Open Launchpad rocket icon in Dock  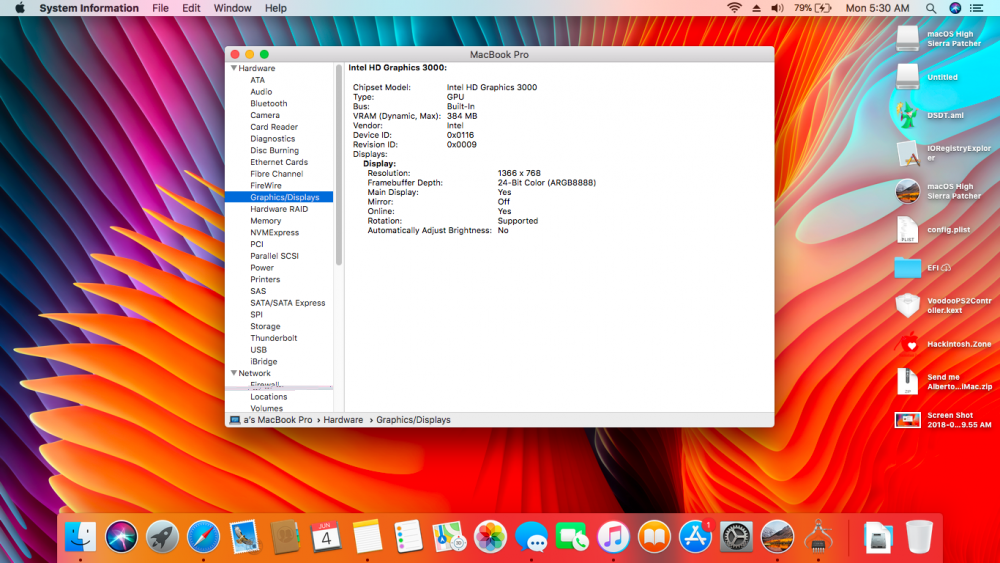(x=162, y=536)
